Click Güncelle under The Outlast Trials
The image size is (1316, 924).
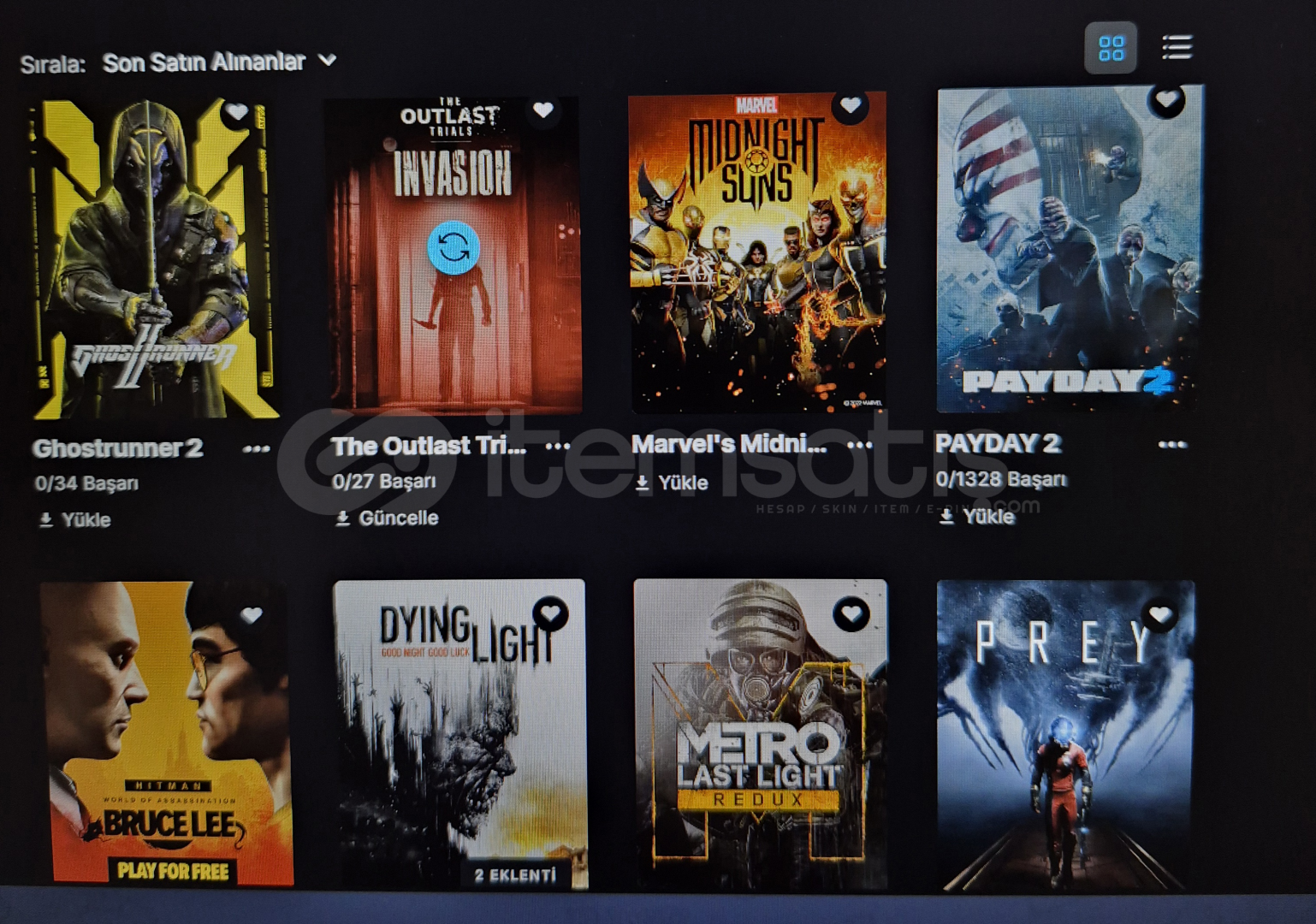(387, 518)
